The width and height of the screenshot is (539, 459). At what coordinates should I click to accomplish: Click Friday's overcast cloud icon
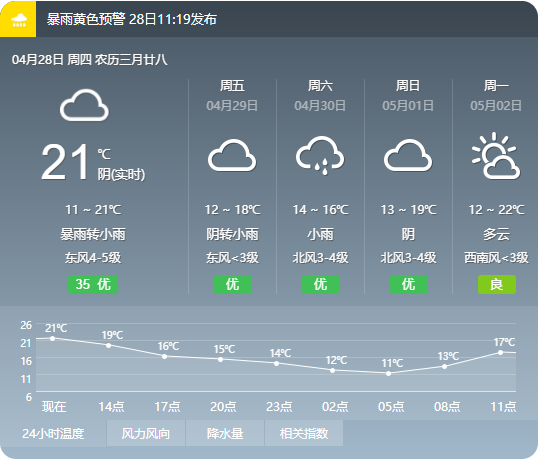(x=232, y=155)
